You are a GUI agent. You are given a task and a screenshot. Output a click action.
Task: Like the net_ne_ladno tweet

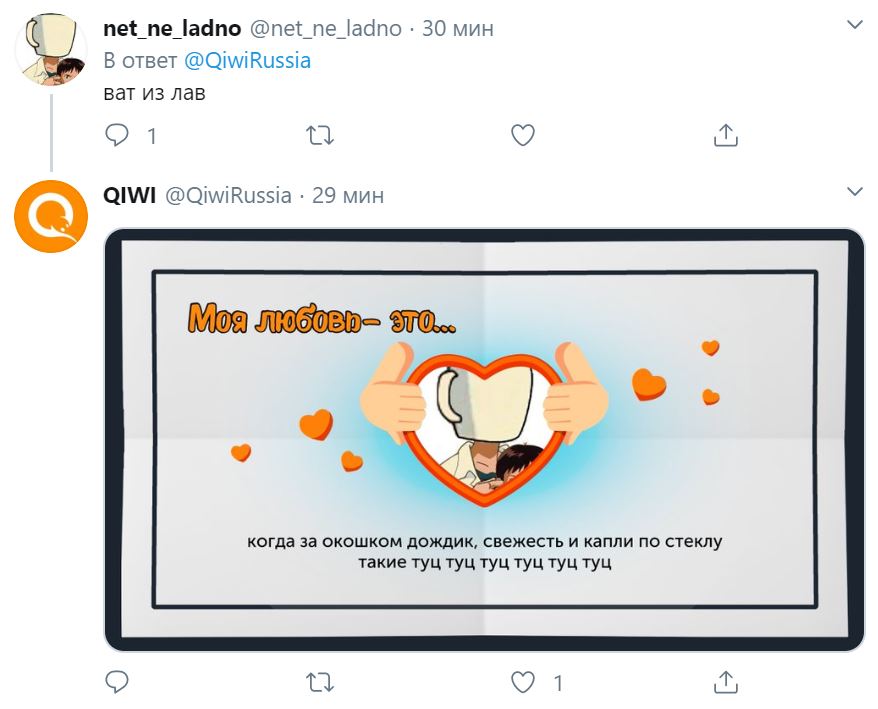[x=523, y=135]
